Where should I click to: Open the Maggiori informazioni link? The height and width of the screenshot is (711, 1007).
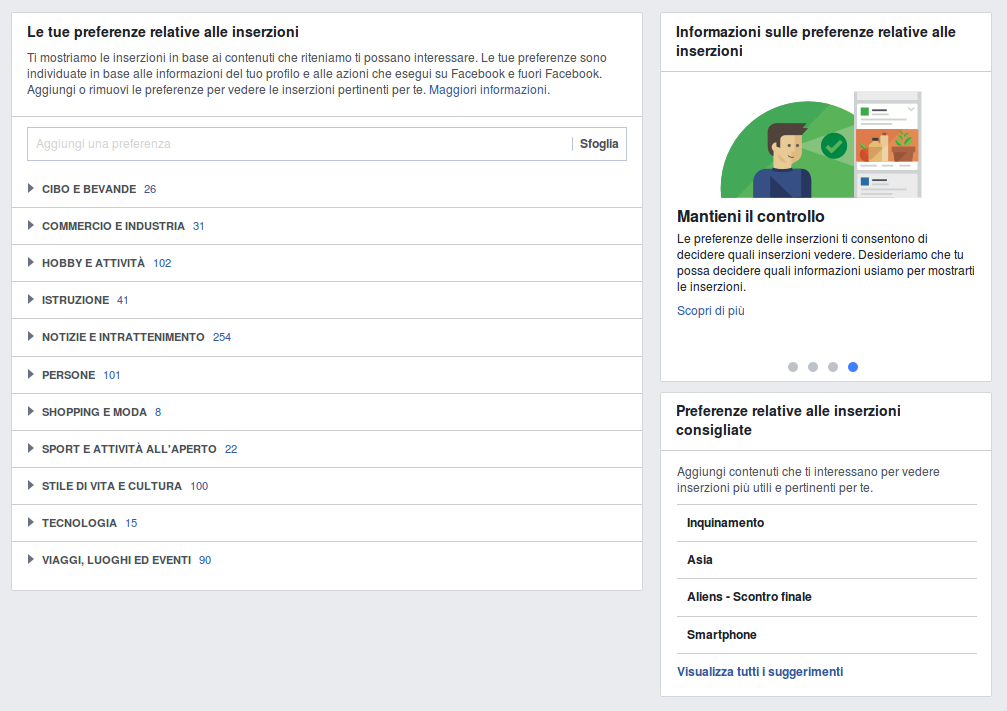click(x=488, y=90)
